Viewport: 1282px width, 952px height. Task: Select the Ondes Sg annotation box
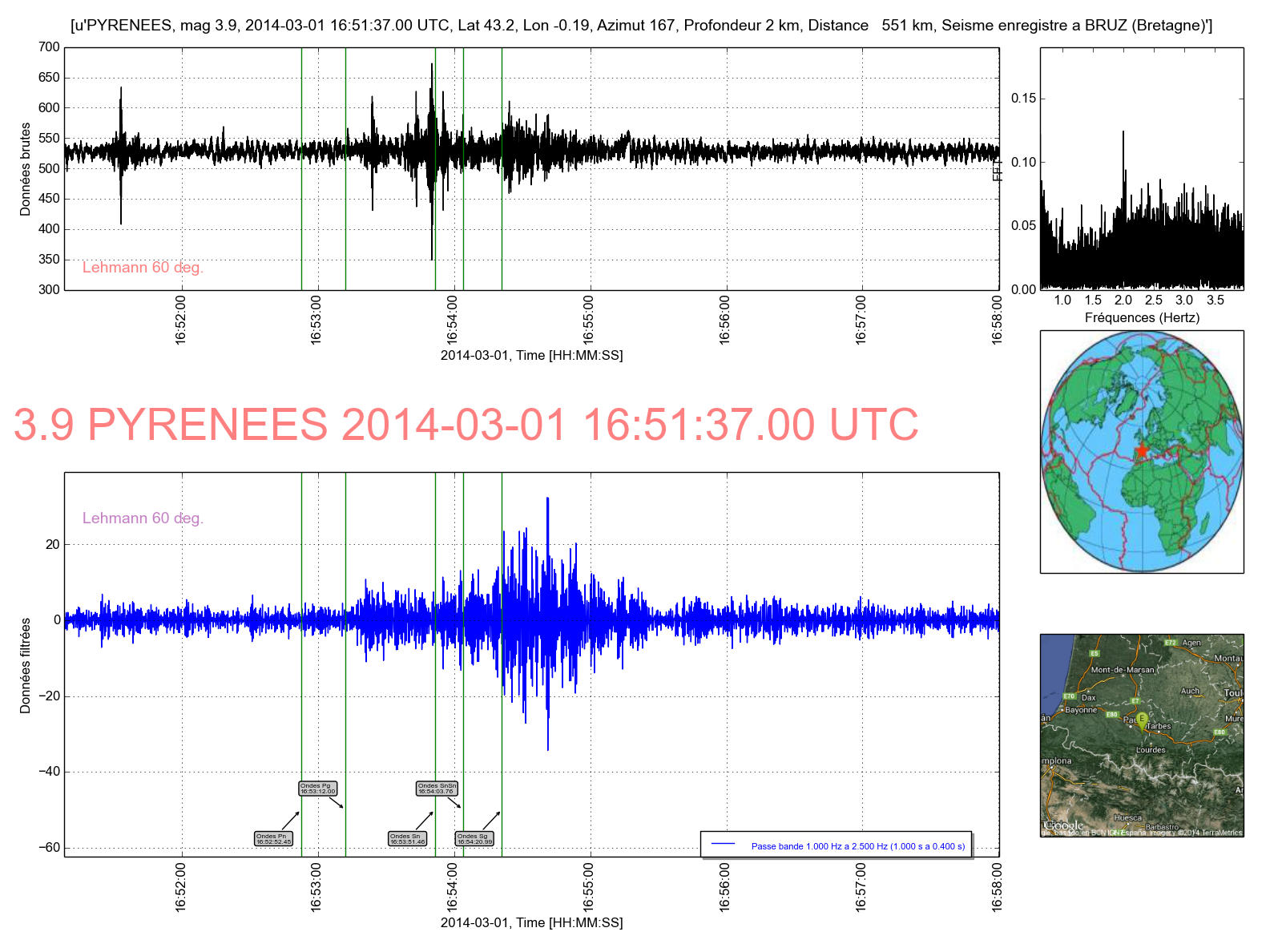click(475, 839)
